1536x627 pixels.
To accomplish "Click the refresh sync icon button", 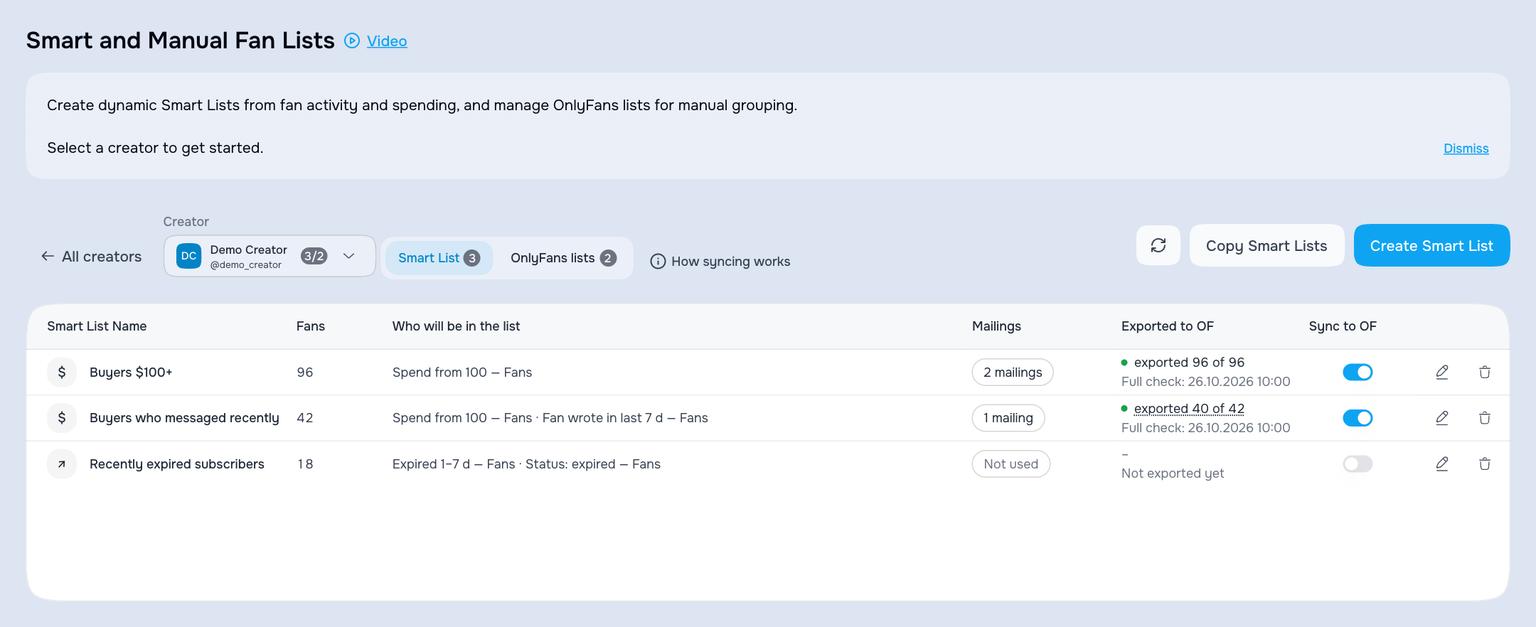I will [x=1158, y=245].
